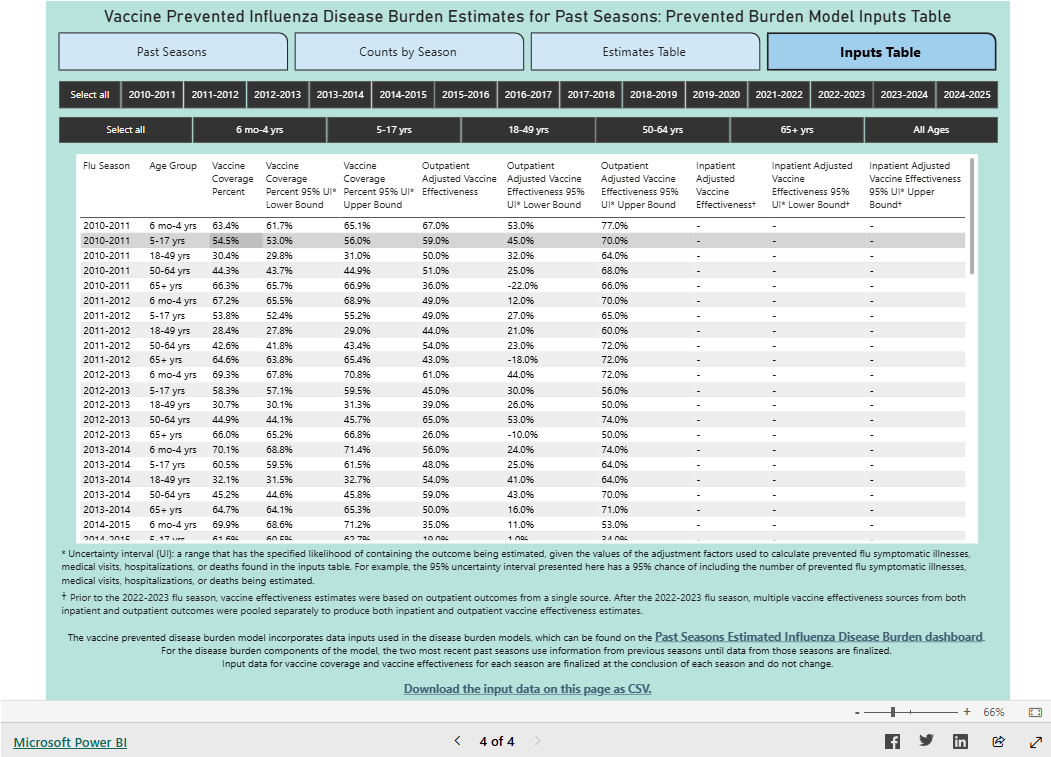Viewport: 1051px width, 757px height.
Task: Open the Microsoft Power BI link
Action: click(x=69, y=742)
